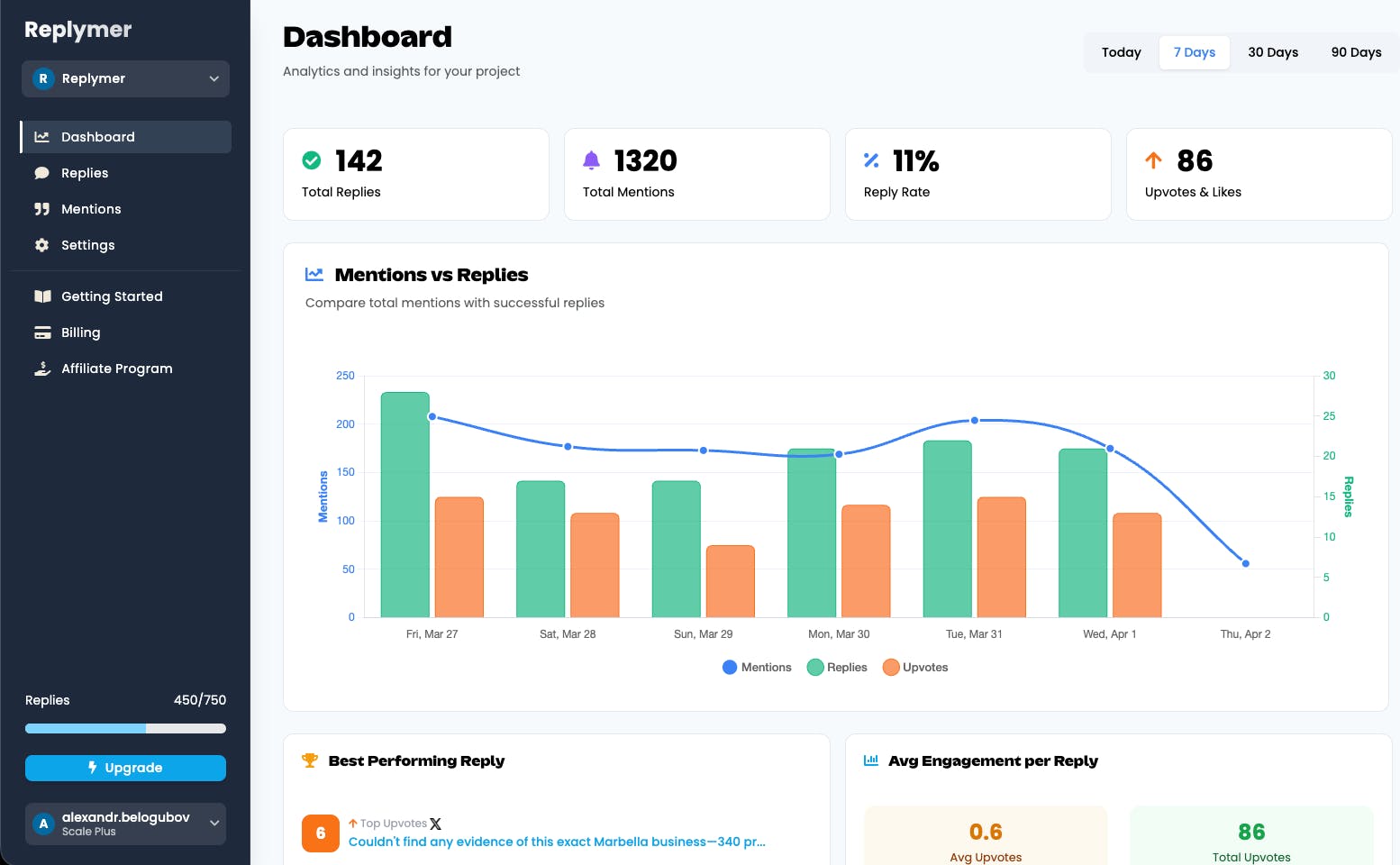Toggle the Mentions series in chart legend

tap(757, 668)
